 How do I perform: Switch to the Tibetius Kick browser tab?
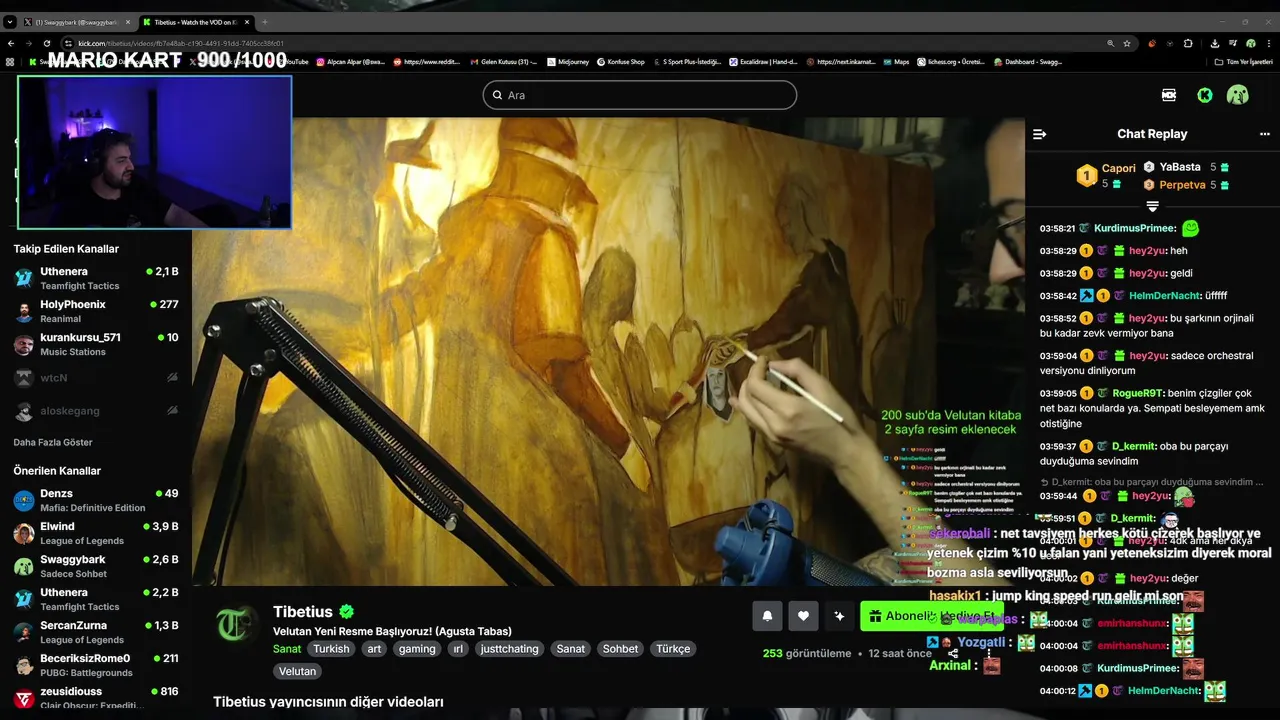[x=196, y=22]
